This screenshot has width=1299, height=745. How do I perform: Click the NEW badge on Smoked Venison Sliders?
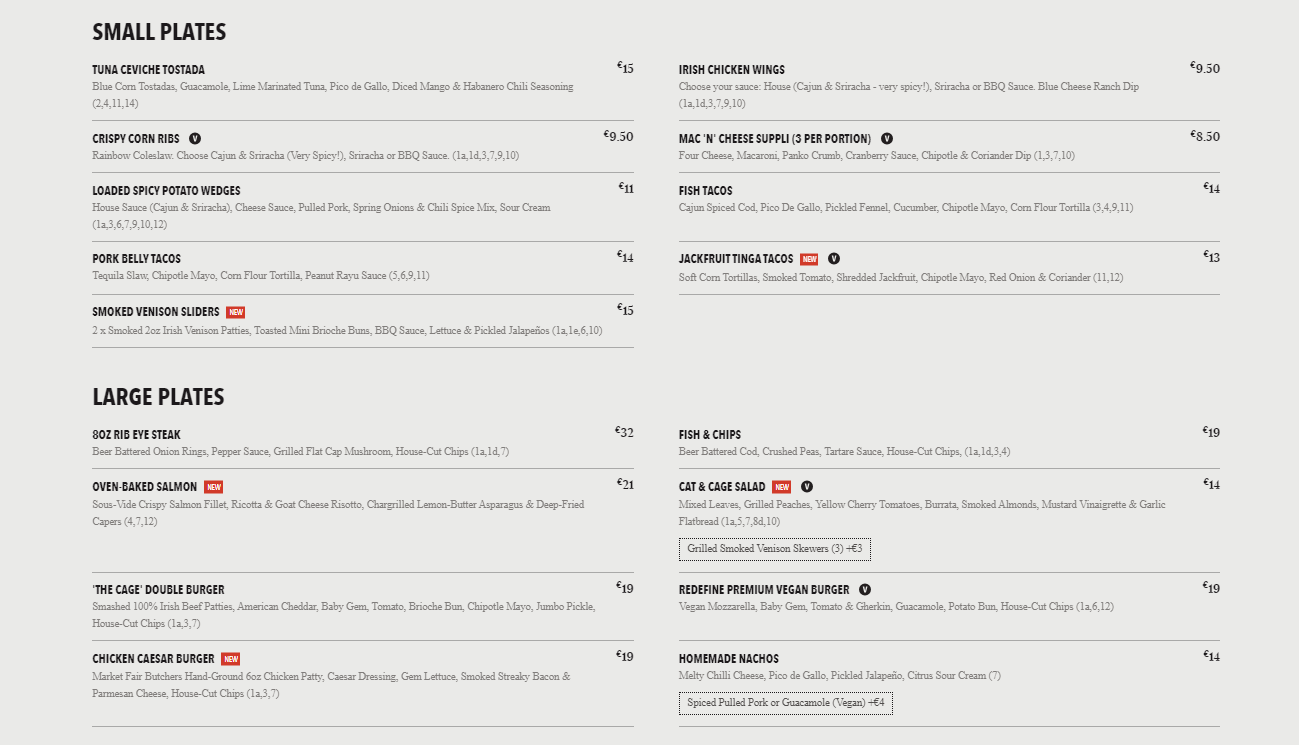click(x=235, y=312)
